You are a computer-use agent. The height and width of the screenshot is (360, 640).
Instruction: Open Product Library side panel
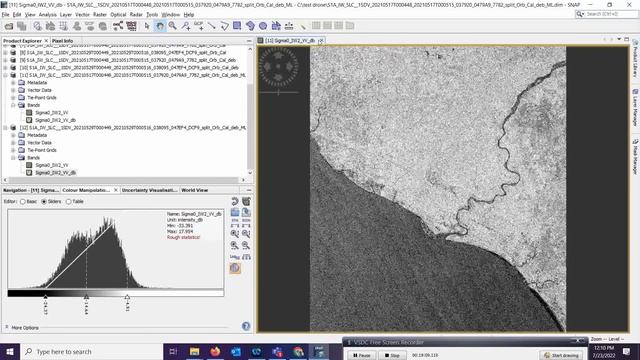[x=635, y=59]
